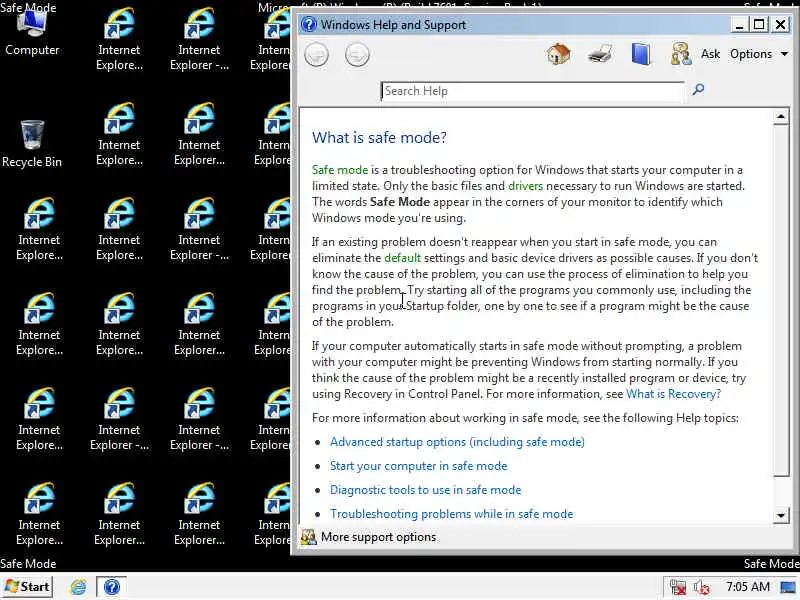The image size is (800, 600).
Task: Click the monitor icon at taskbar end
Action: point(789,587)
